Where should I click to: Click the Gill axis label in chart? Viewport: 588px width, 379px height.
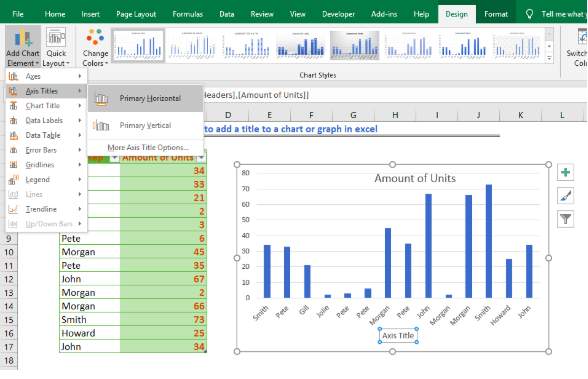click(x=304, y=310)
